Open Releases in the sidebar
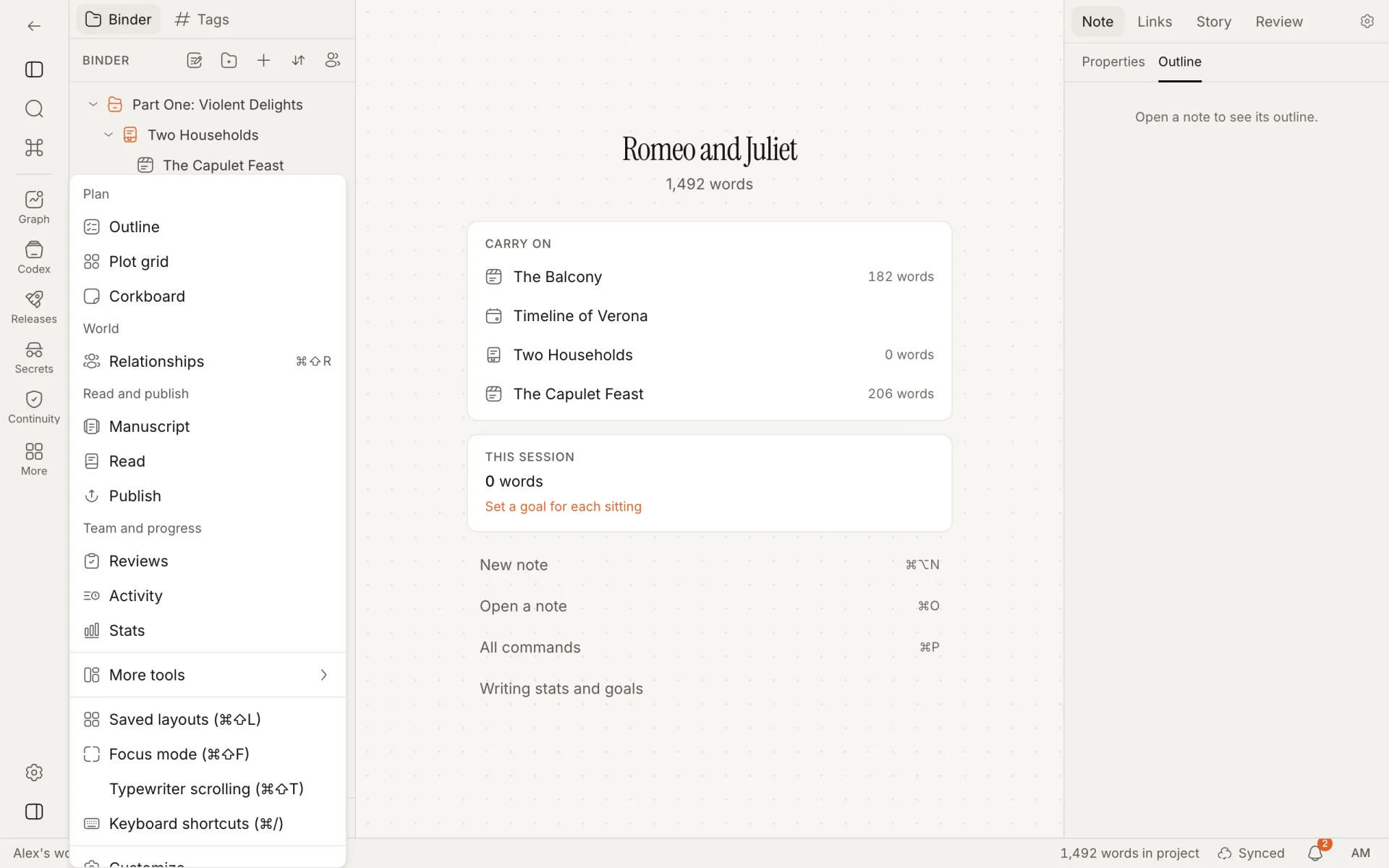 (34, 307)
